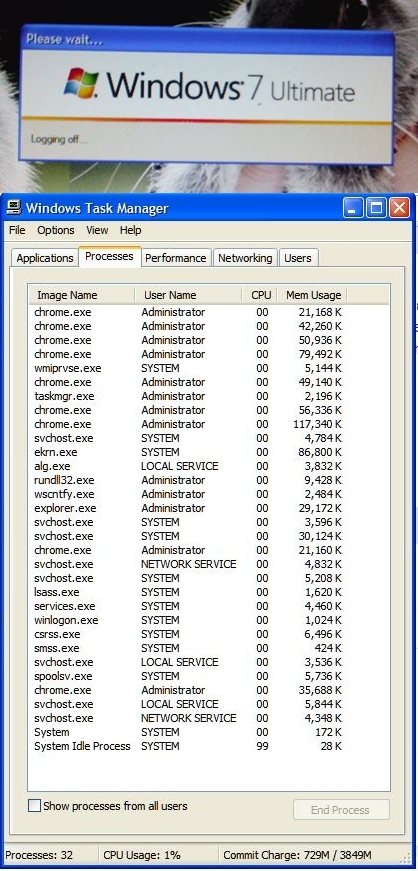Close the Windows Task Manager window
Screen dimensions: 418x871
[399, 208]
